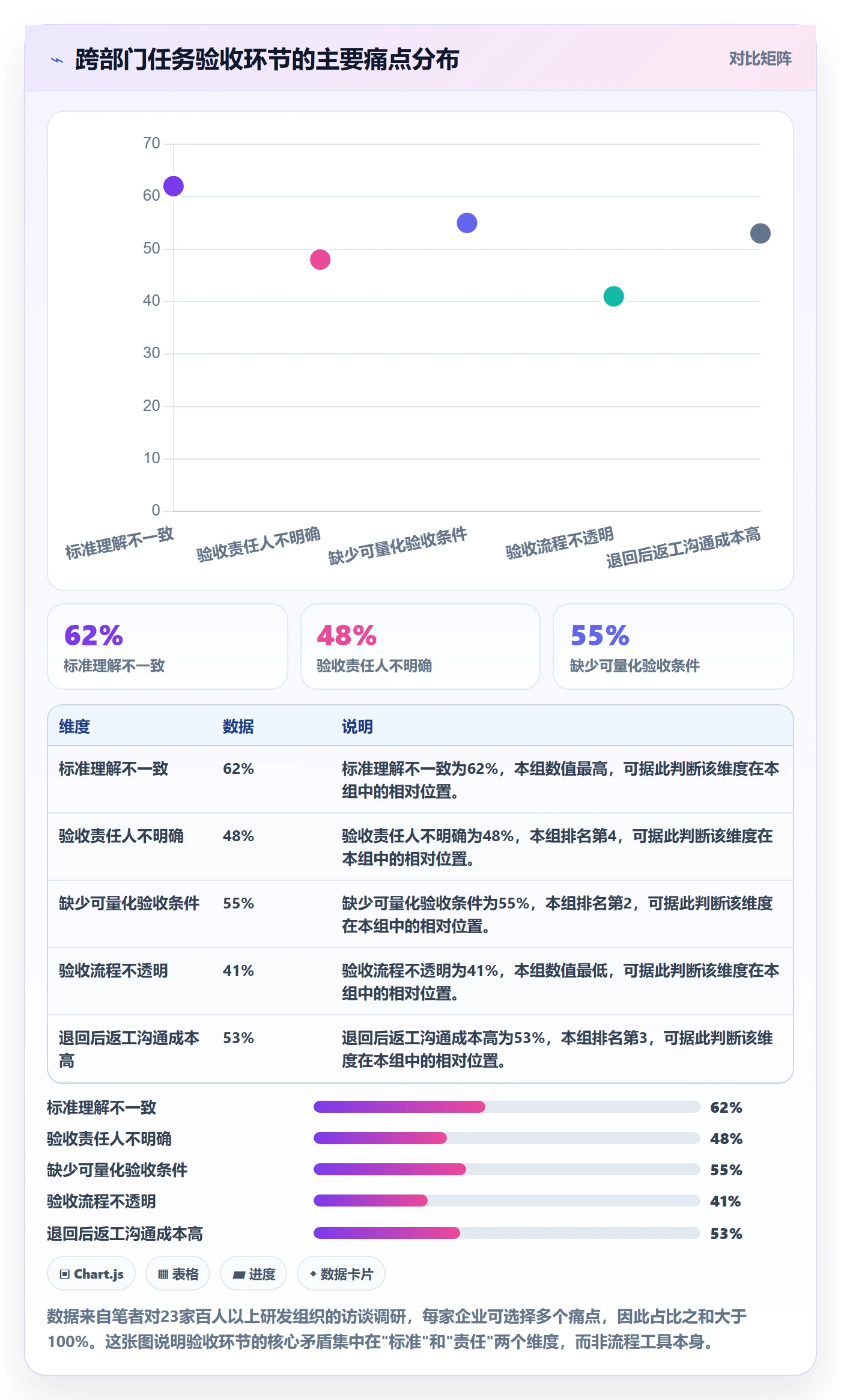Click description mentioning 本组数值最高

[x=560, y=780]
